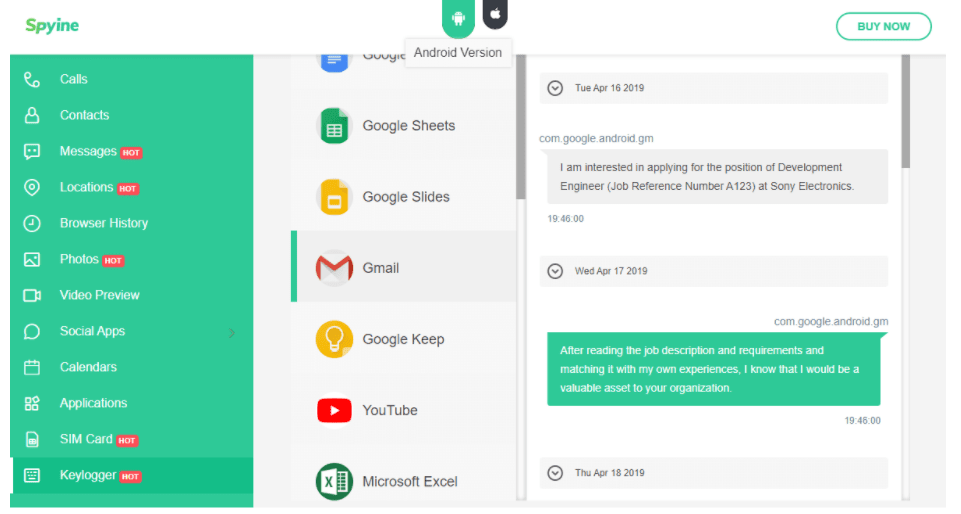Click the Browser History clock icon
This screenshot has height=514, width=961.
pyautogui.click(x=32, y=224)
